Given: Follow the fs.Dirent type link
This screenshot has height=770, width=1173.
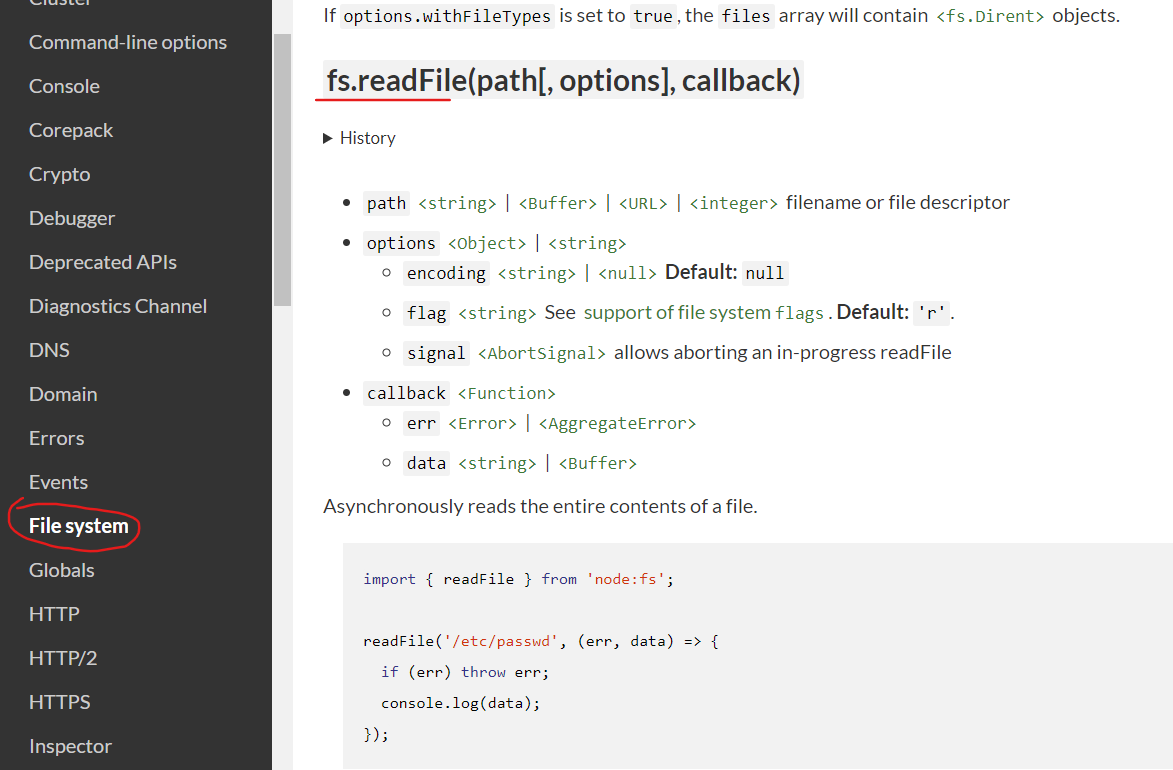Looking at the screenshot, I should tap(990, 16).
